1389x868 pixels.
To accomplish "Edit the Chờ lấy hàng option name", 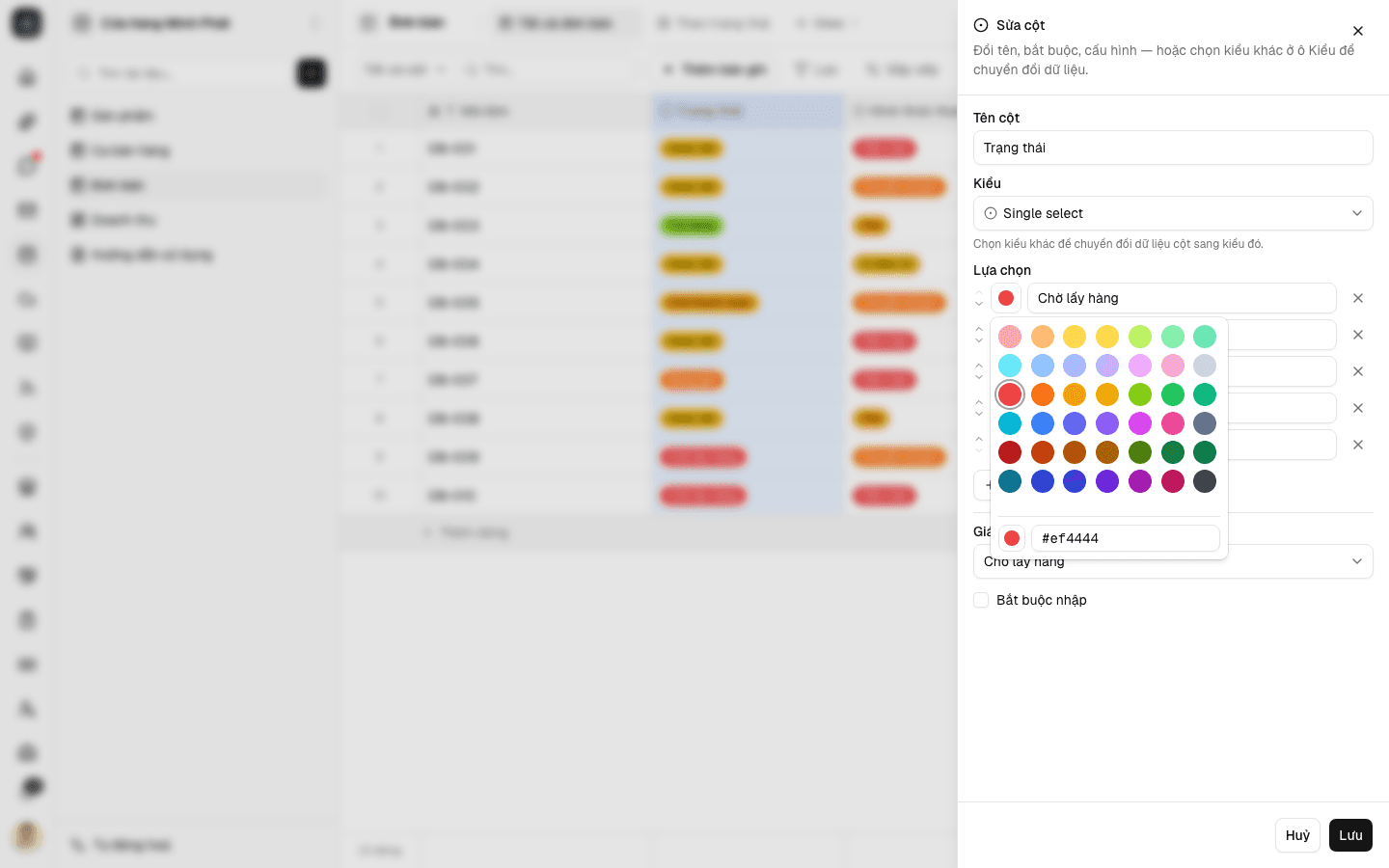I will pos(1182,298).
